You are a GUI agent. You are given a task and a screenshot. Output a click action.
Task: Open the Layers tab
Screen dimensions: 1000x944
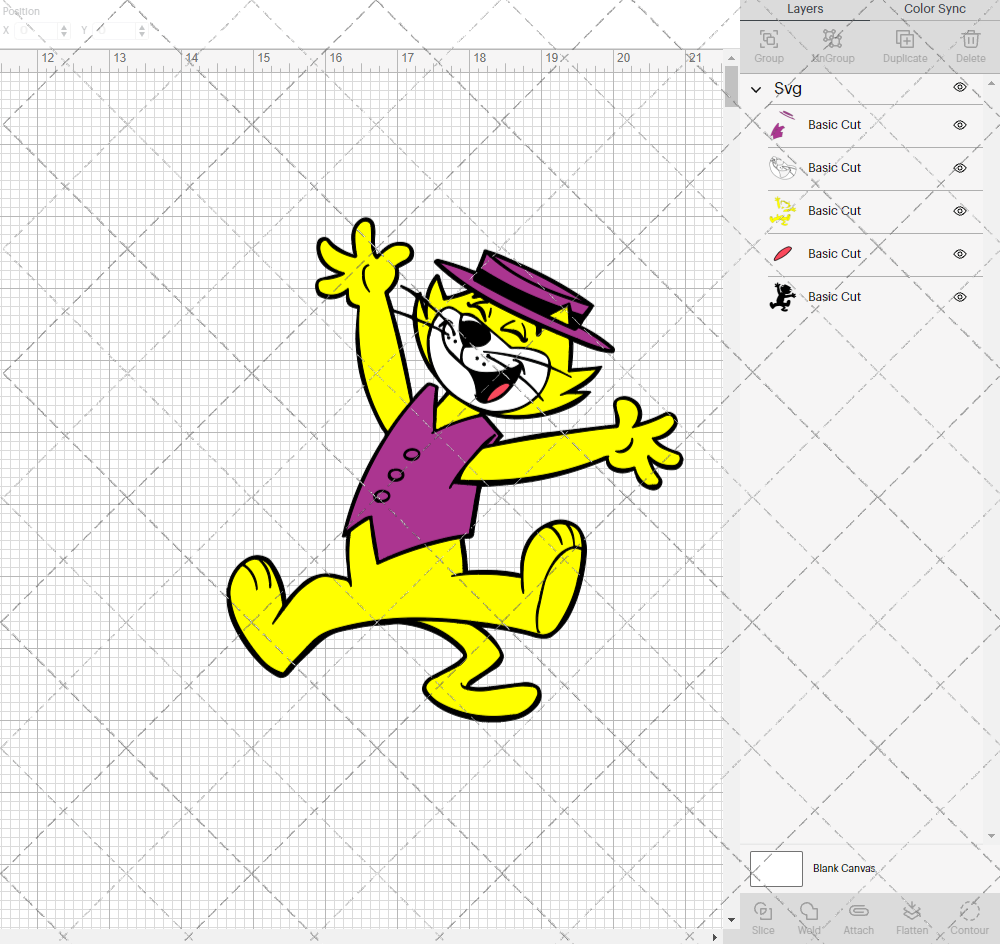coord(805,9)
